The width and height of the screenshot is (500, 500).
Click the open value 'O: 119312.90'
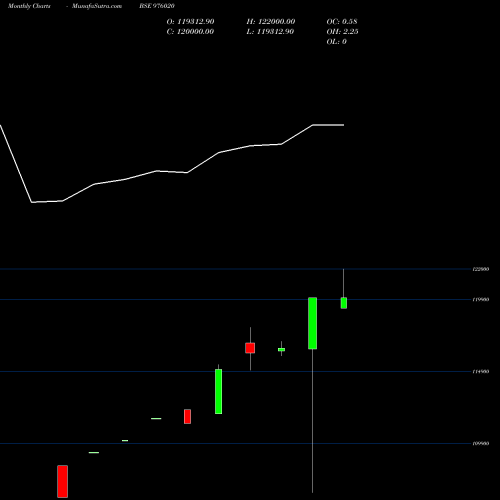190,22
